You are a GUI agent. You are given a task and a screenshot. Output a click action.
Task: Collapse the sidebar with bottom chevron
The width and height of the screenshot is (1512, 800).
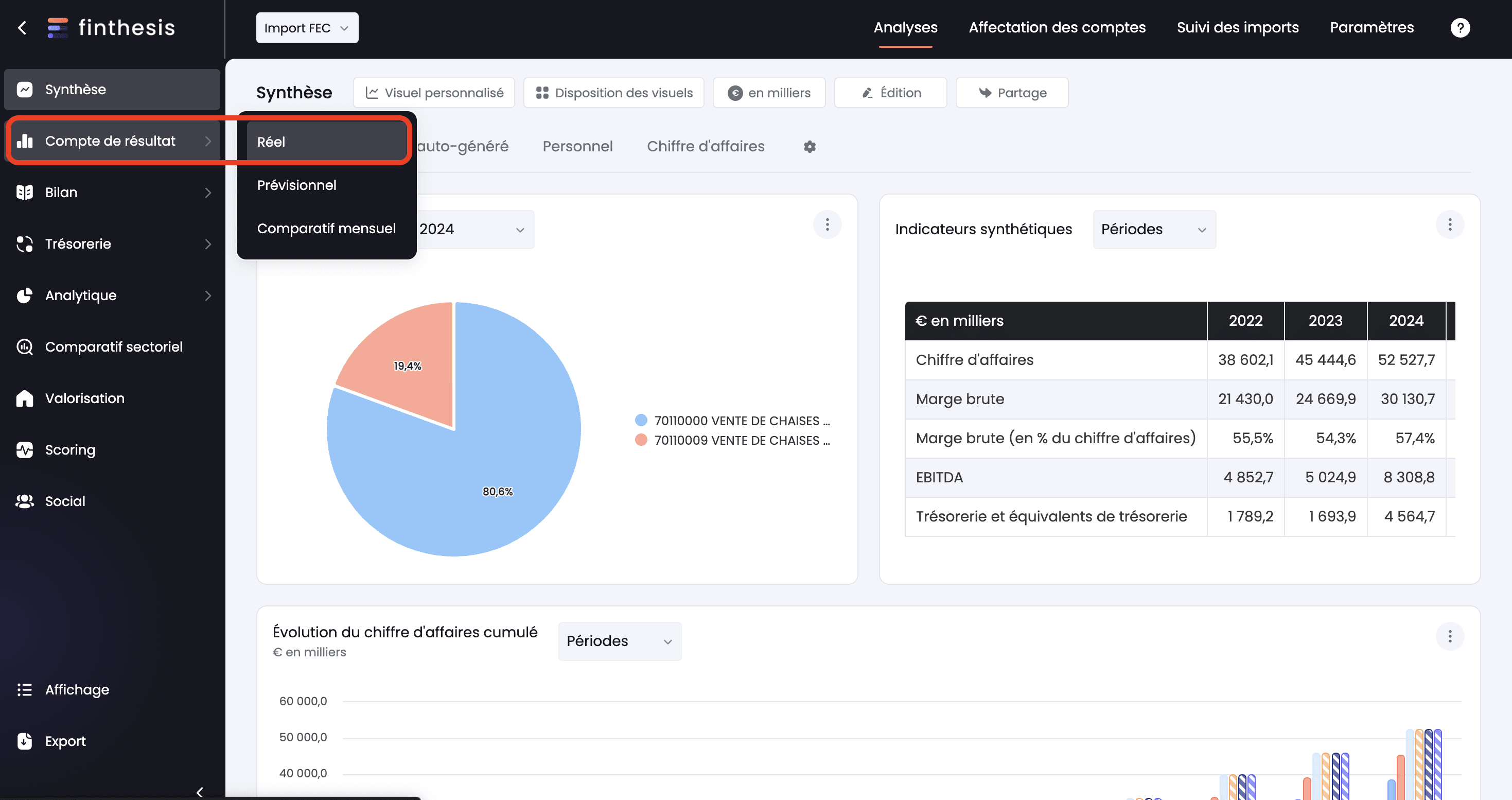200,792
